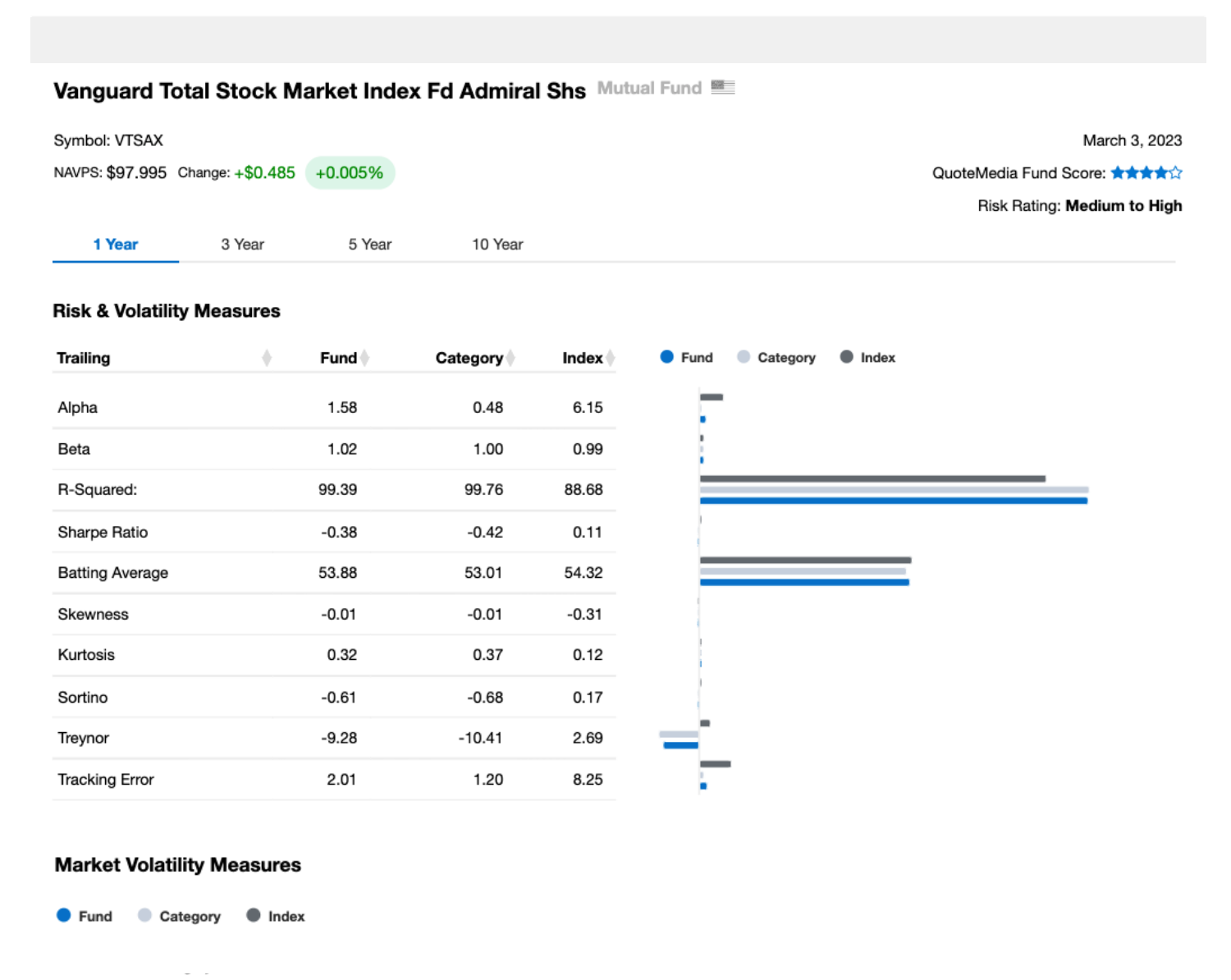Image resolution: width=1231 pixels, height=980 pixels.
Task: Switch to the 3 Year tab
Action: pyautogui.click(x=241, y=244)
